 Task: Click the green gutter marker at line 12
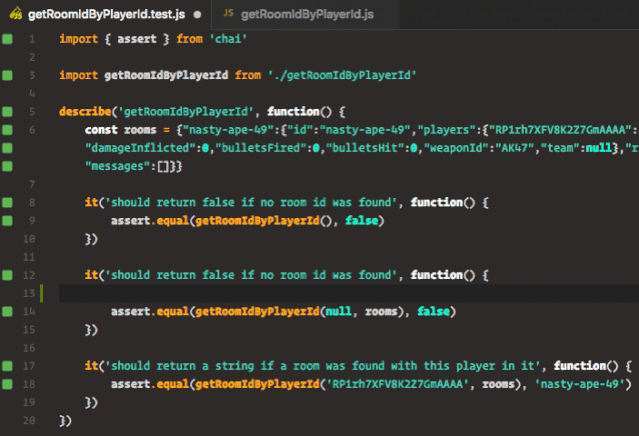[7, 274]
